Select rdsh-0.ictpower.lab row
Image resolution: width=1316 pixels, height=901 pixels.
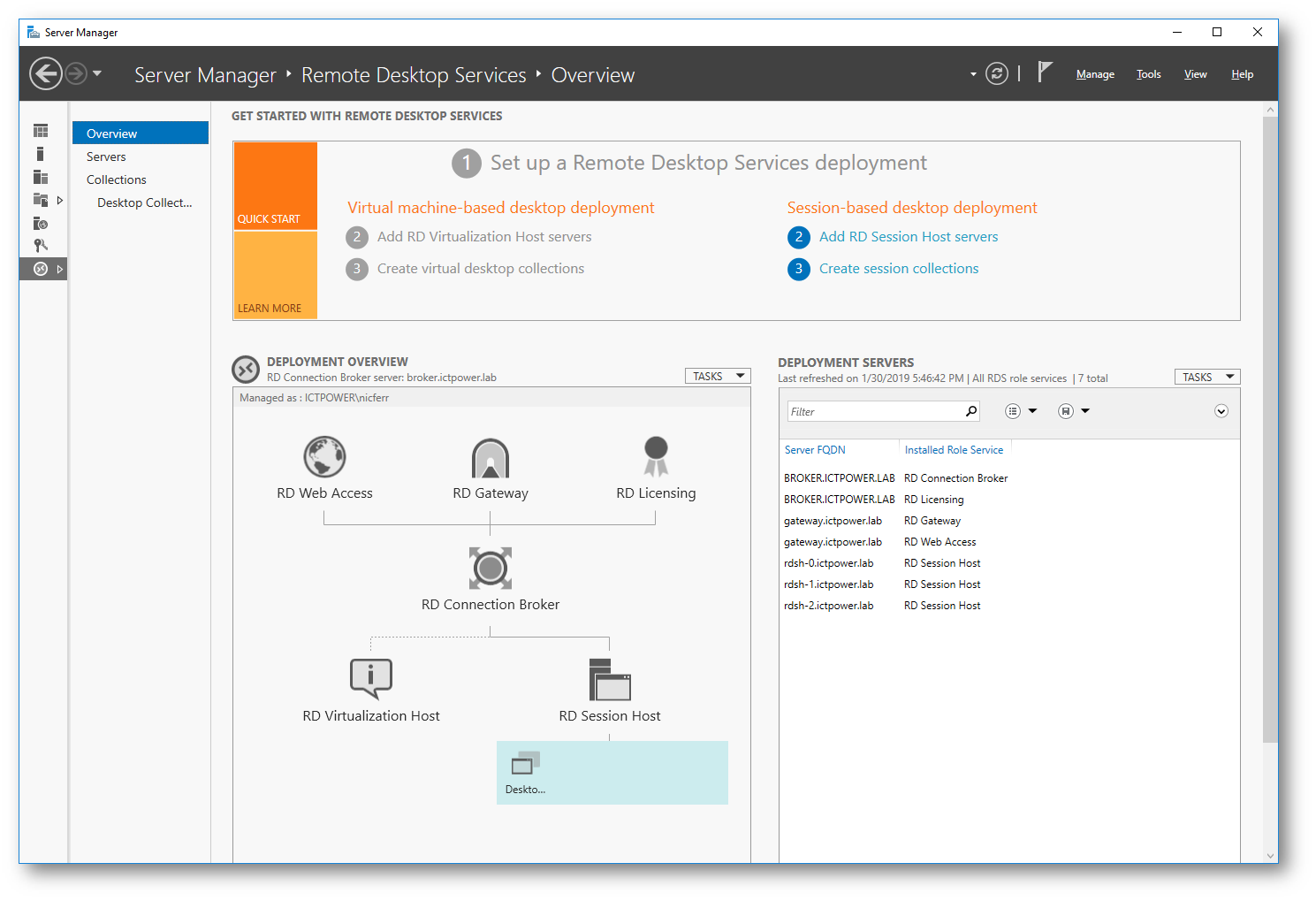coord(1009,563)
